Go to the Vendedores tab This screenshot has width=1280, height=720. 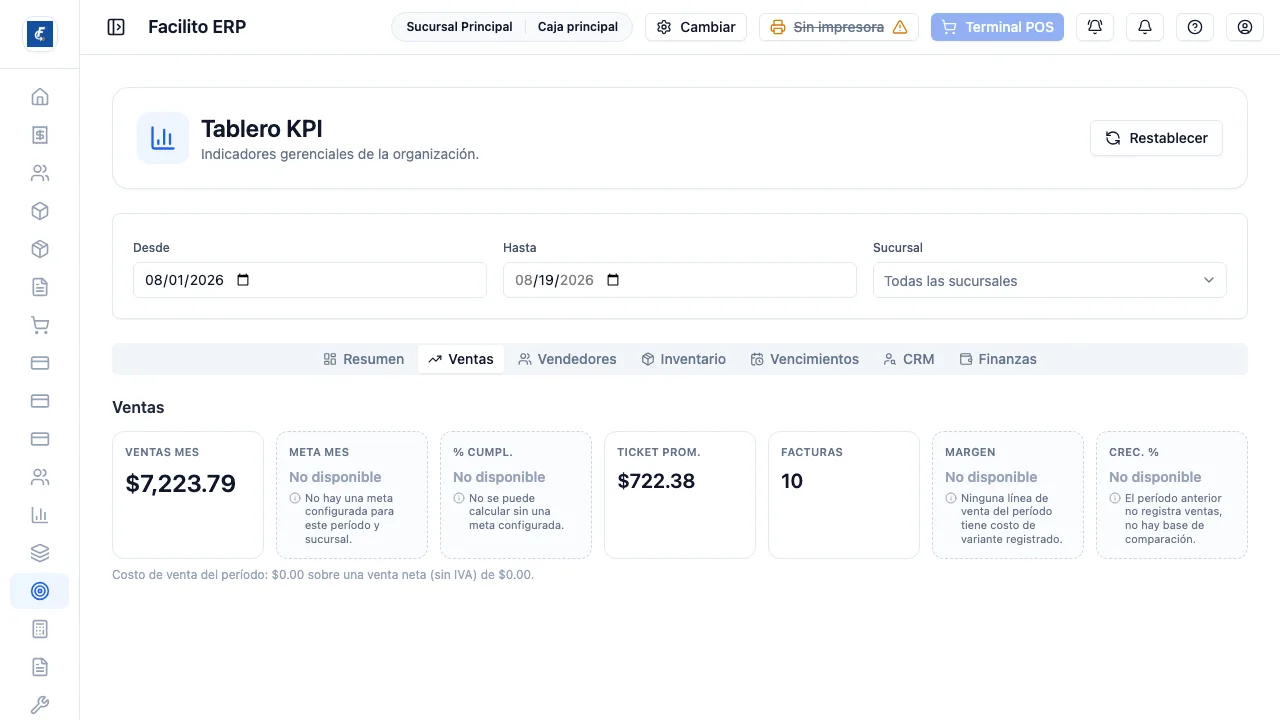pyautogui.click(x=567, y=359)
